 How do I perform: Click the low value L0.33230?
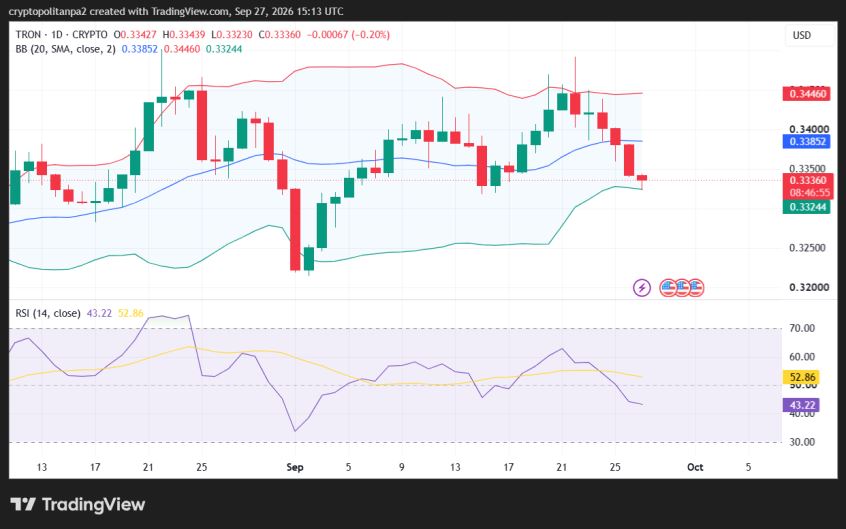pyautogui.click(x=231, y=35)
